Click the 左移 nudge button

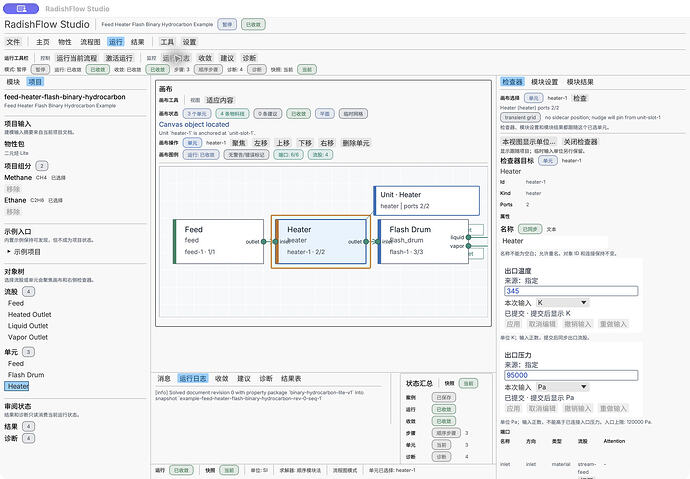pos(261,143)
